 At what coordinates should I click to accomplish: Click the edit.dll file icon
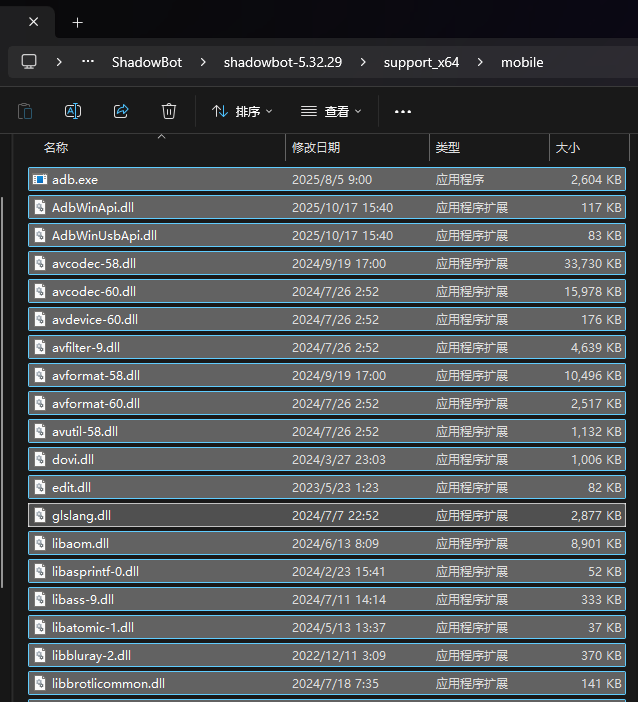point(40,487)
